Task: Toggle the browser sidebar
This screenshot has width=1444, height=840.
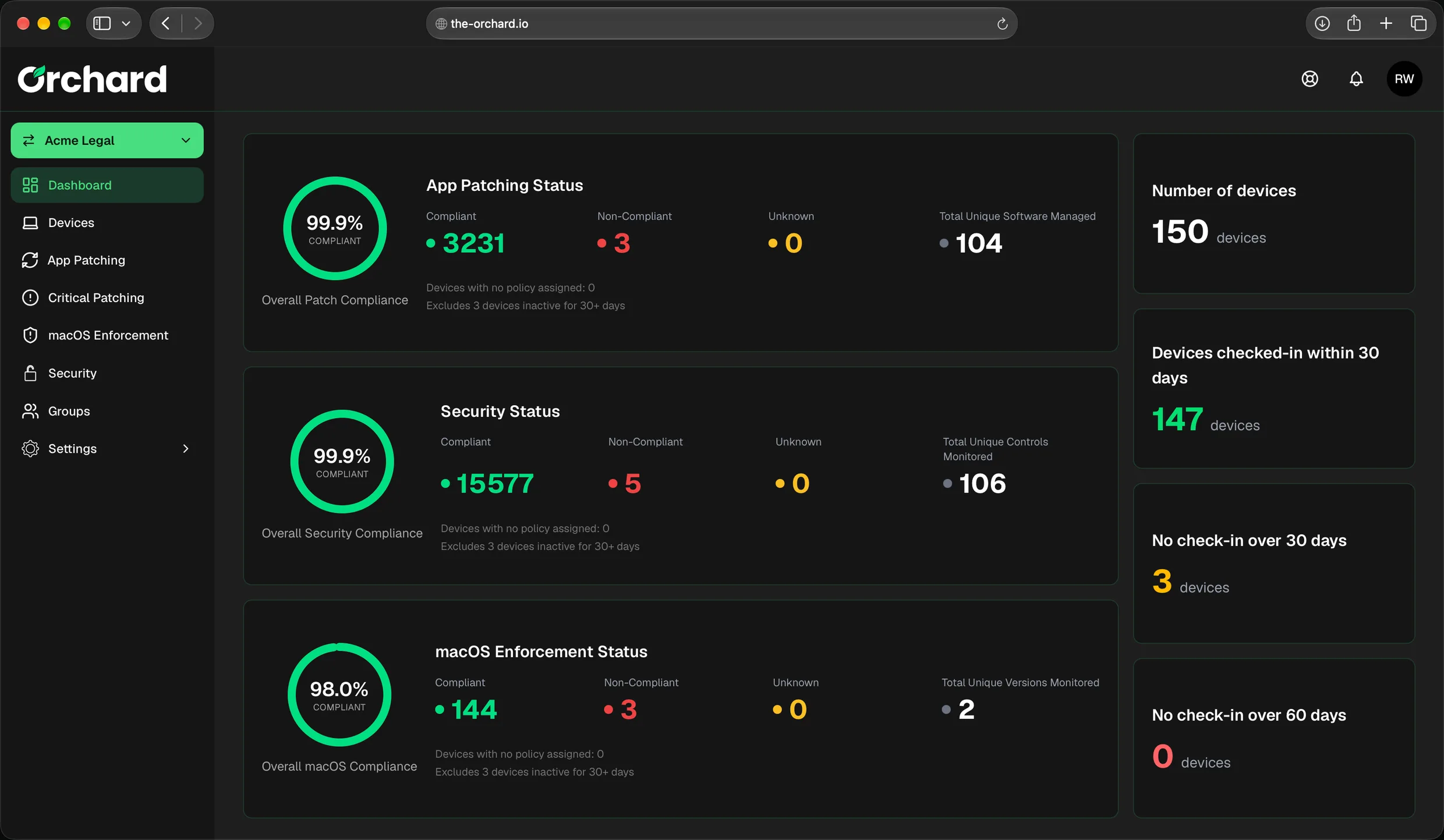Action: 102,23
